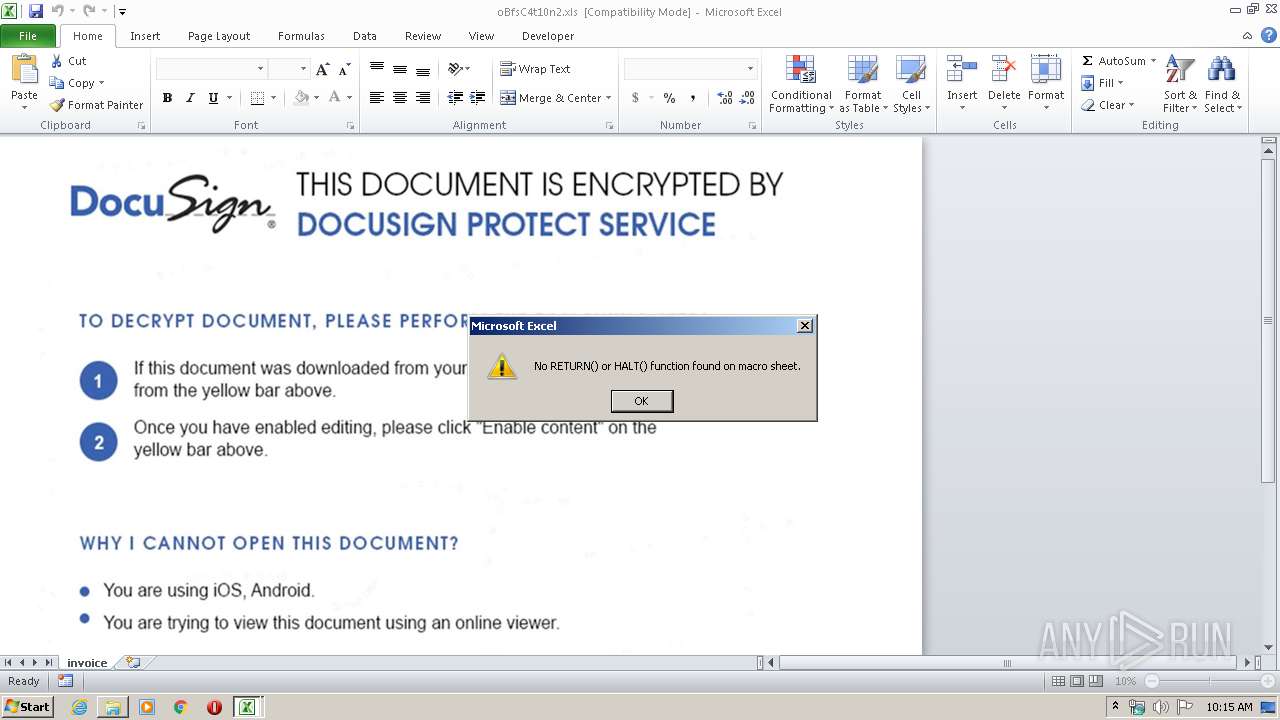Select Middle Align icon

[x=400, y=69]
